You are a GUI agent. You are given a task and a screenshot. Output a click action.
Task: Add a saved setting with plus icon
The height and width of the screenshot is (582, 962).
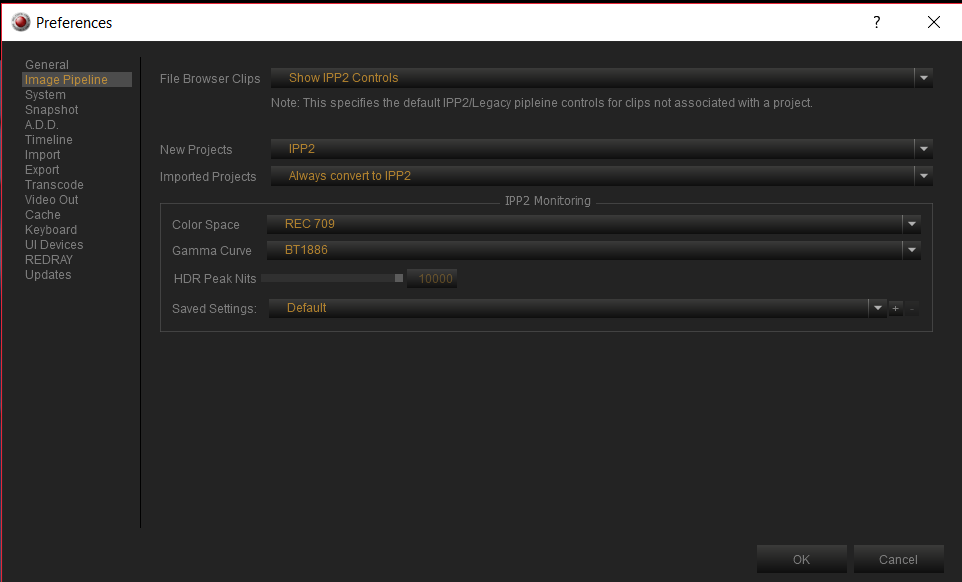point(896,308)
